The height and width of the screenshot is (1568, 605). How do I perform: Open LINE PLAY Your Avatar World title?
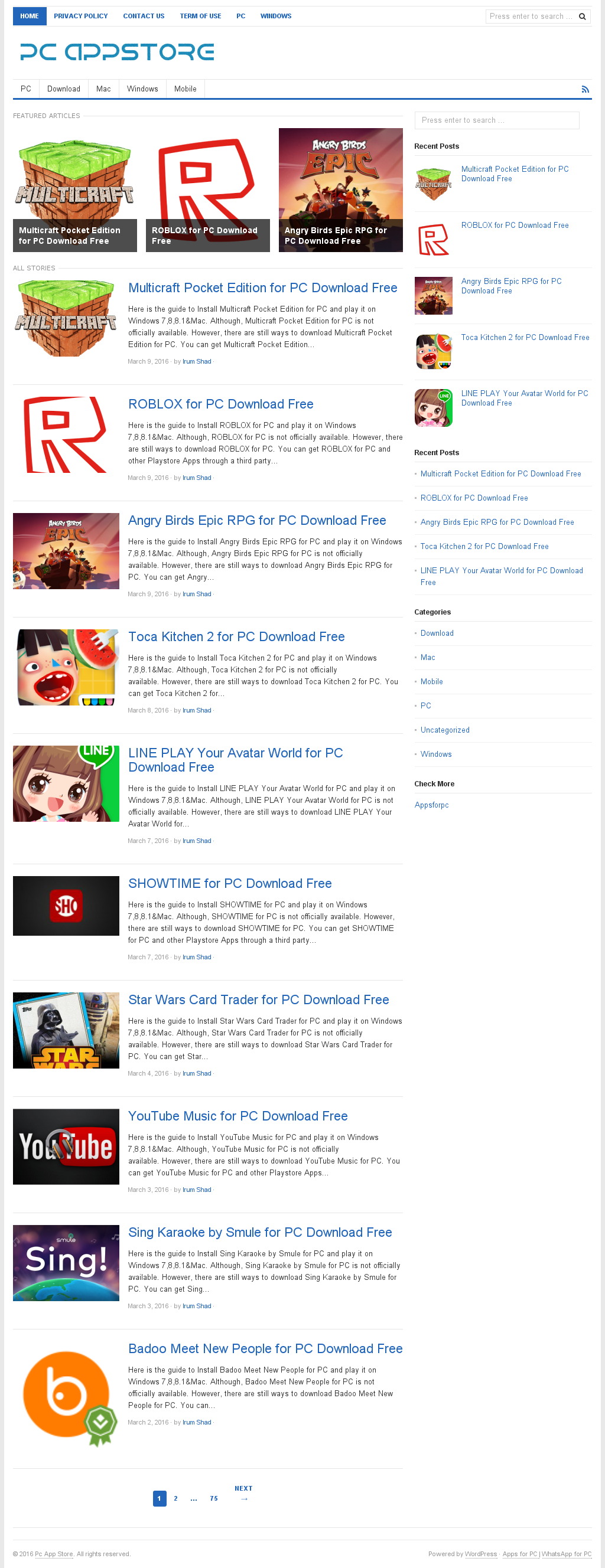click(235, 760)
